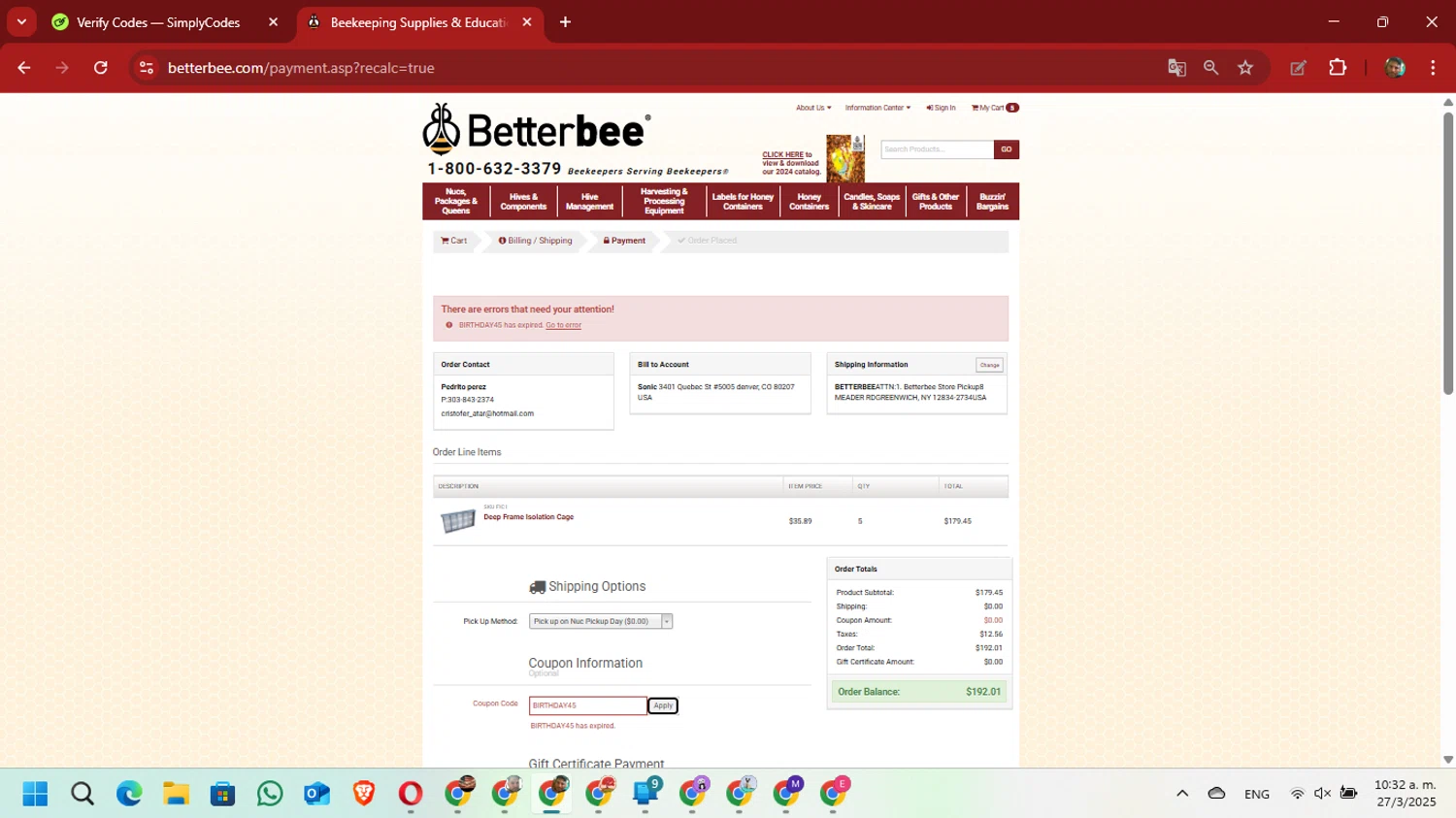
Task: Reload the Betterbee payment page
Action: [101, 68]
